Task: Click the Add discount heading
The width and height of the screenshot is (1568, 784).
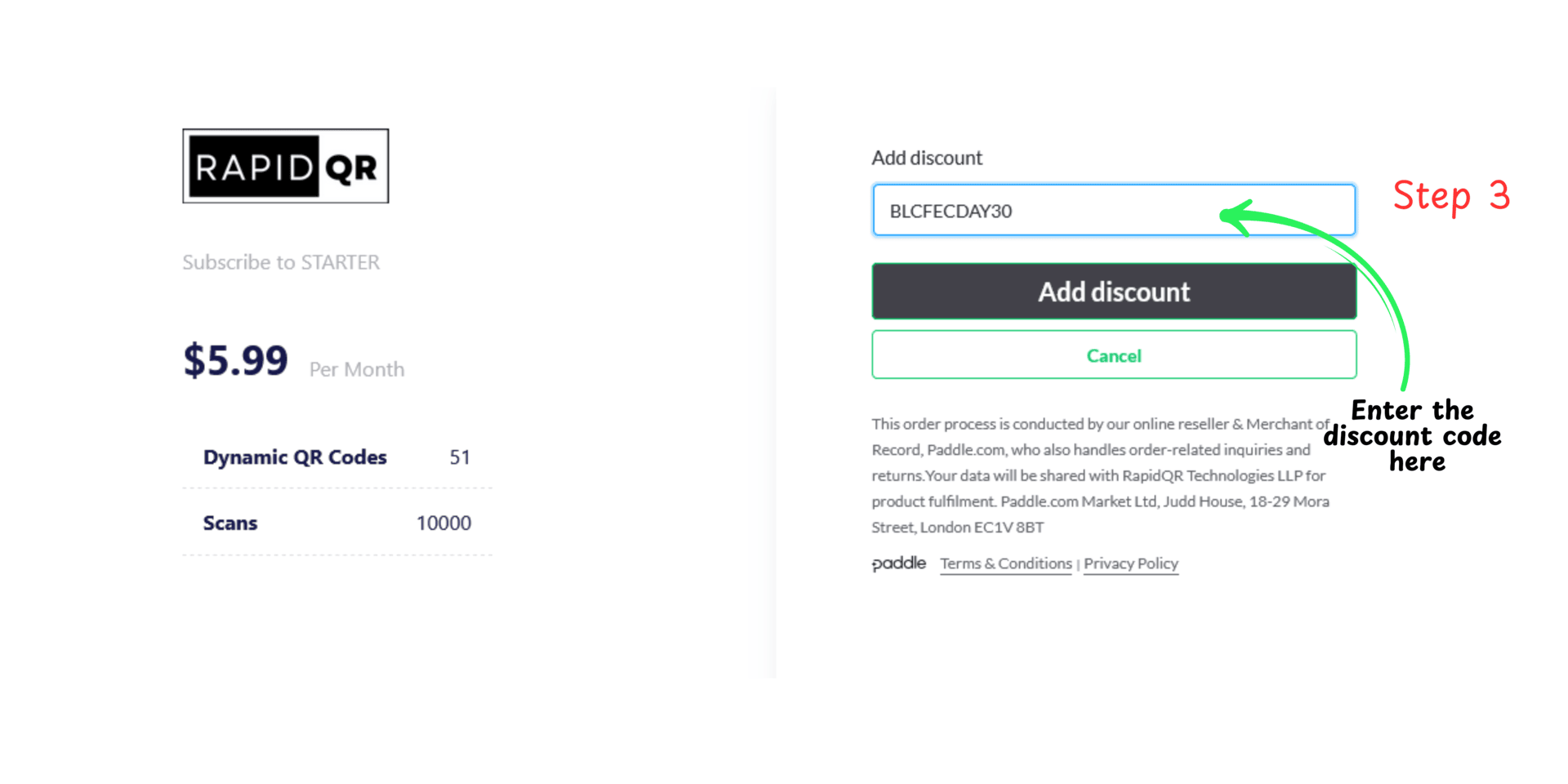Action: [x=927, y=158]
